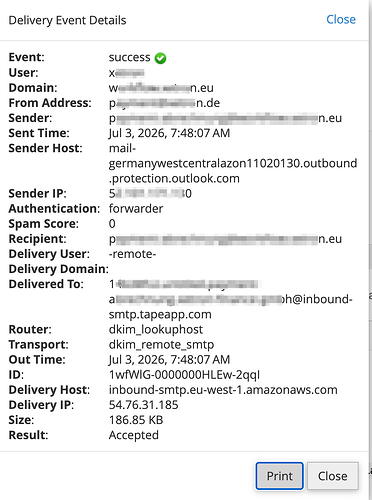Click the Size value 186.85 KB
The image size is (372, 500).
point(136,420)
